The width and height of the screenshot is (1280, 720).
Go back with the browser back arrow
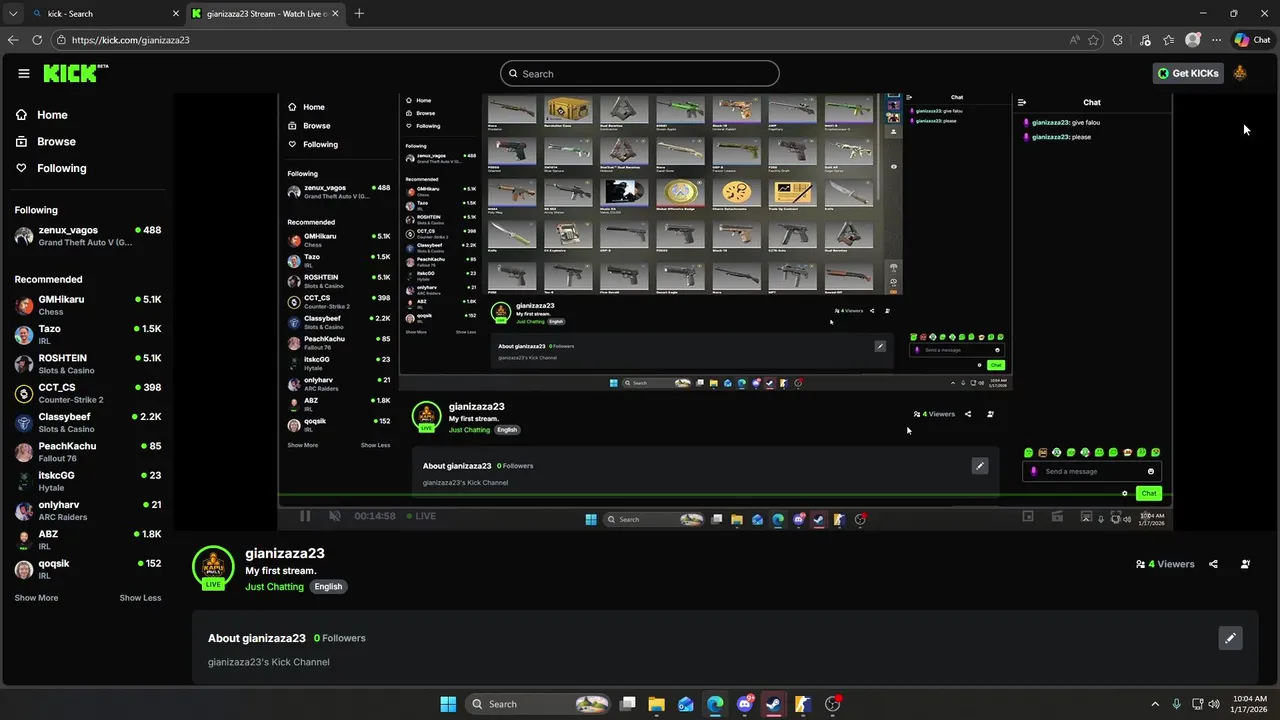(13, 40)
